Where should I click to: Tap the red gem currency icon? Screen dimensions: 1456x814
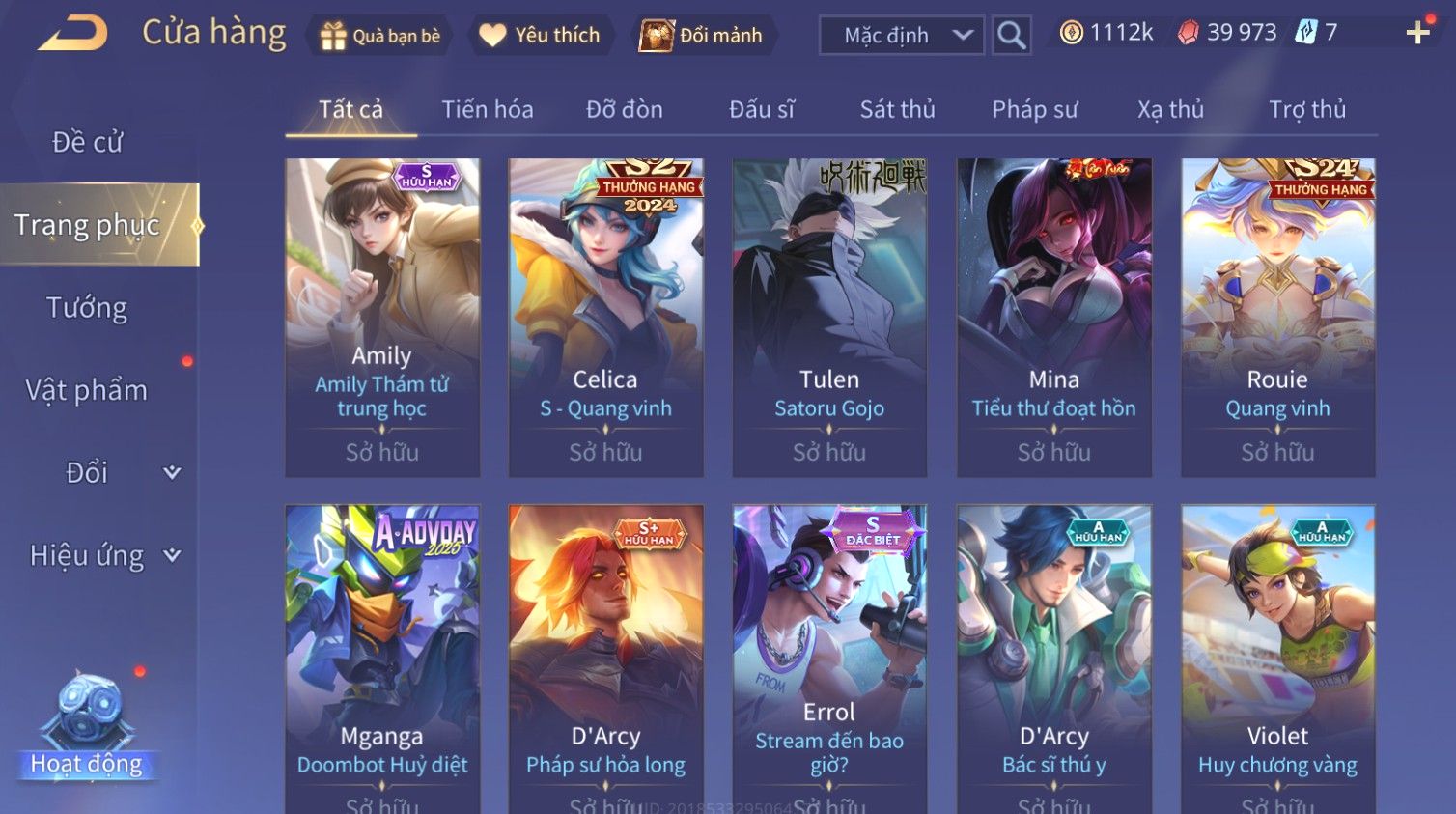coord(1188,33)
